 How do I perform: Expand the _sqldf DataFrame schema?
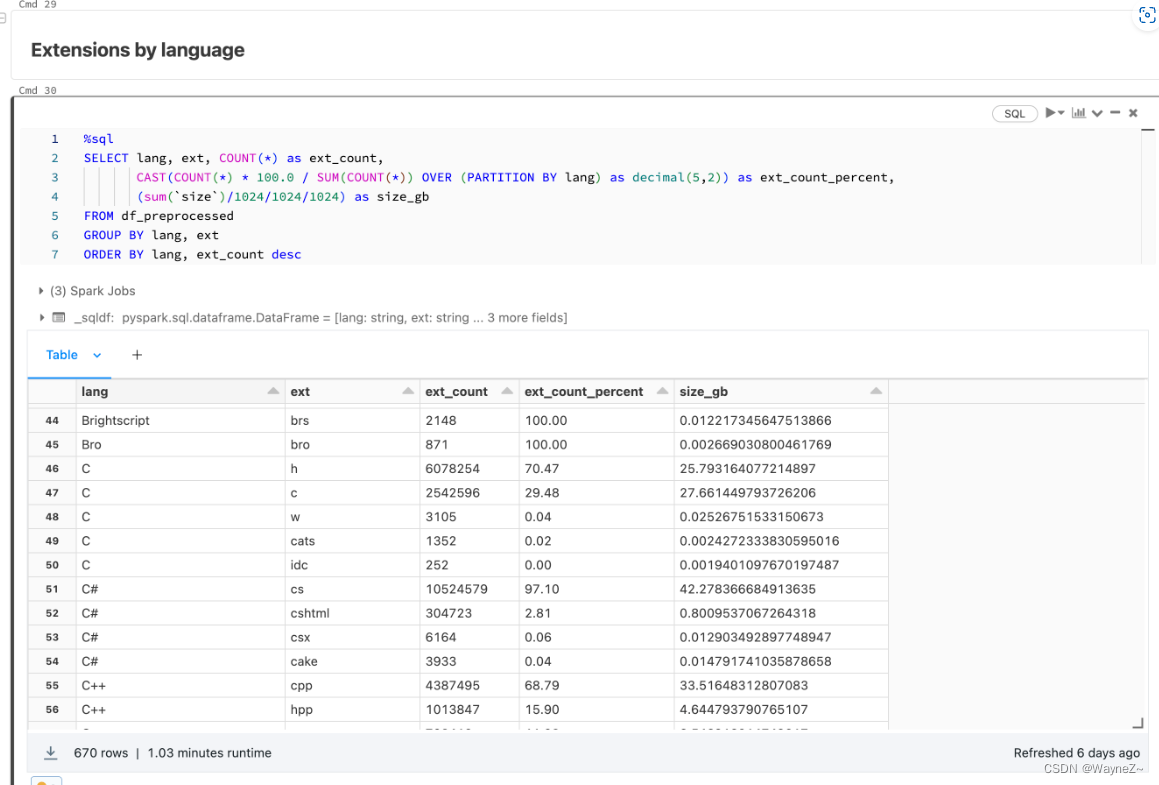click(x=41, y=318)
